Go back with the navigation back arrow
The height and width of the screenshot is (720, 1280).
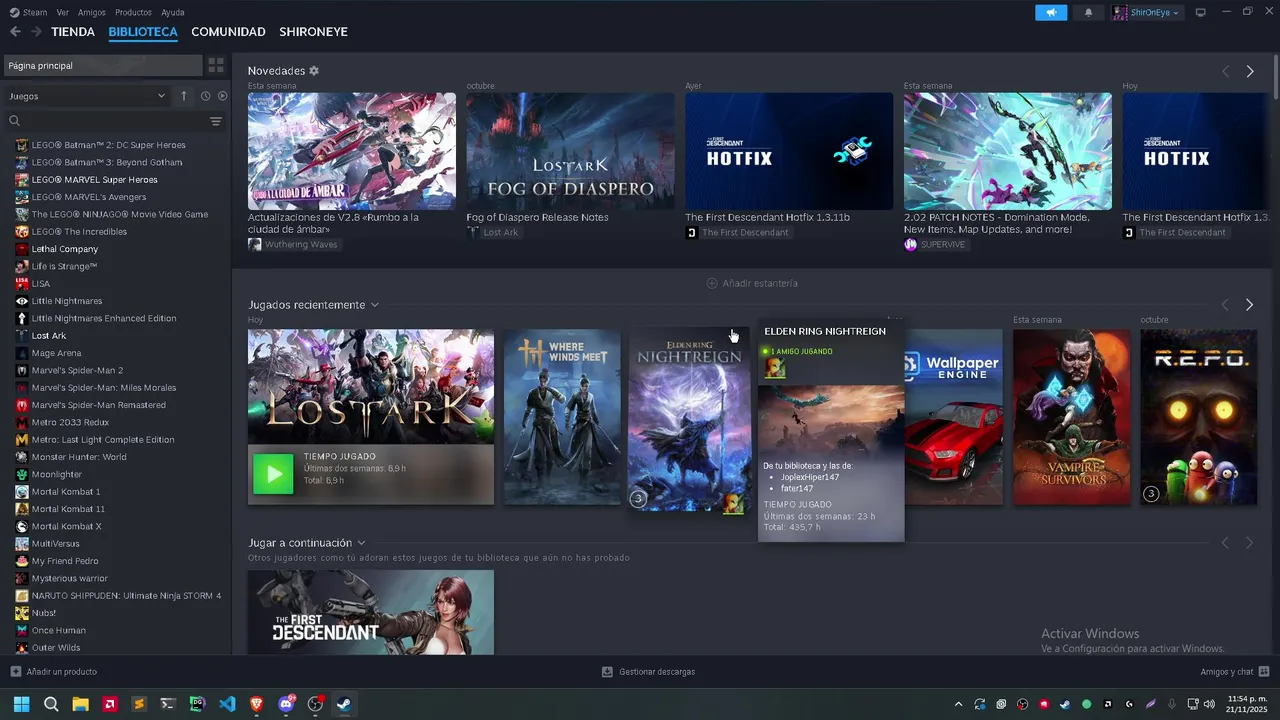coord(15,32)
